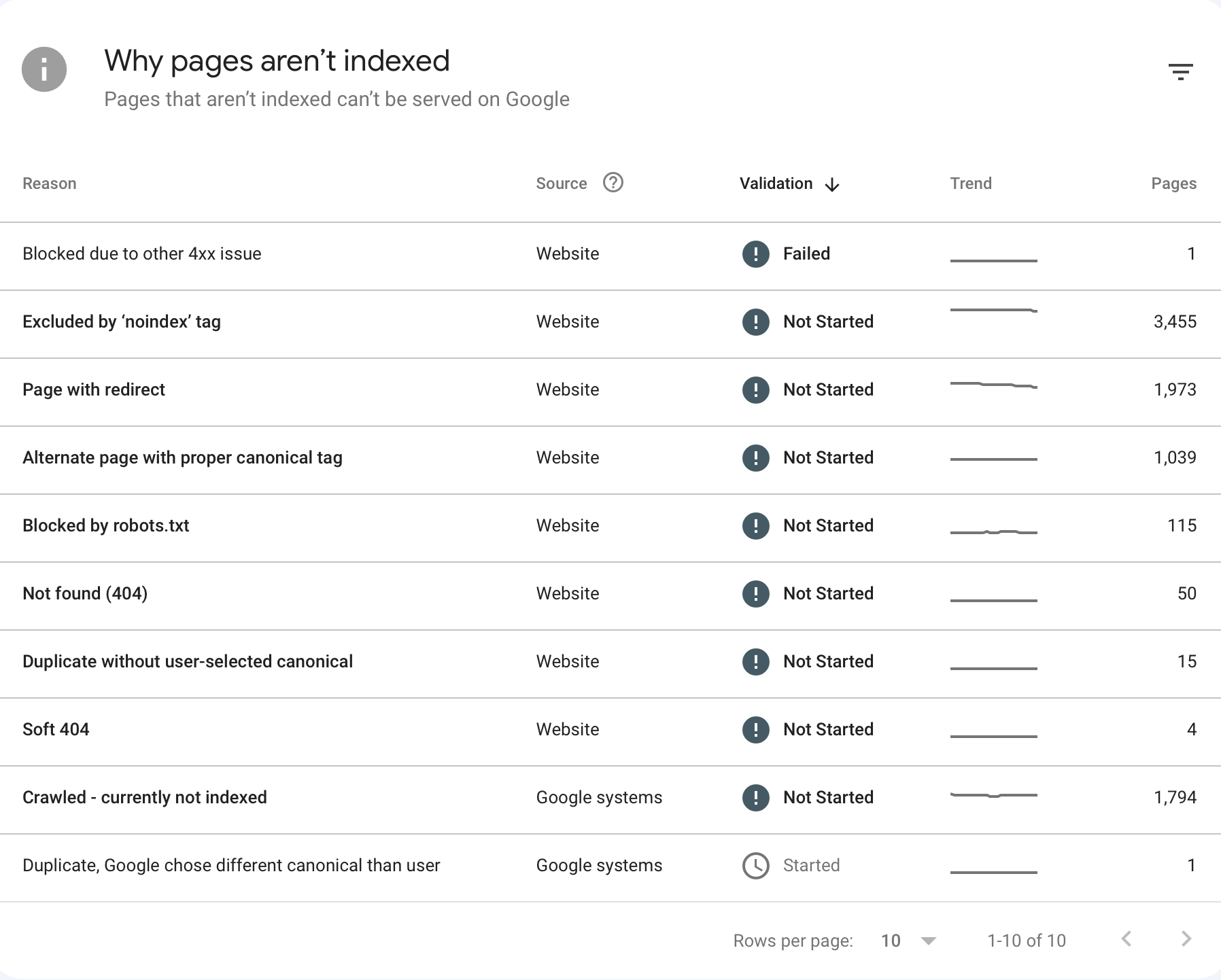The height and width of the screenshot is (980, 1221).
Task: Click the Failed validation exclamation icon
Action: [755, 254]
